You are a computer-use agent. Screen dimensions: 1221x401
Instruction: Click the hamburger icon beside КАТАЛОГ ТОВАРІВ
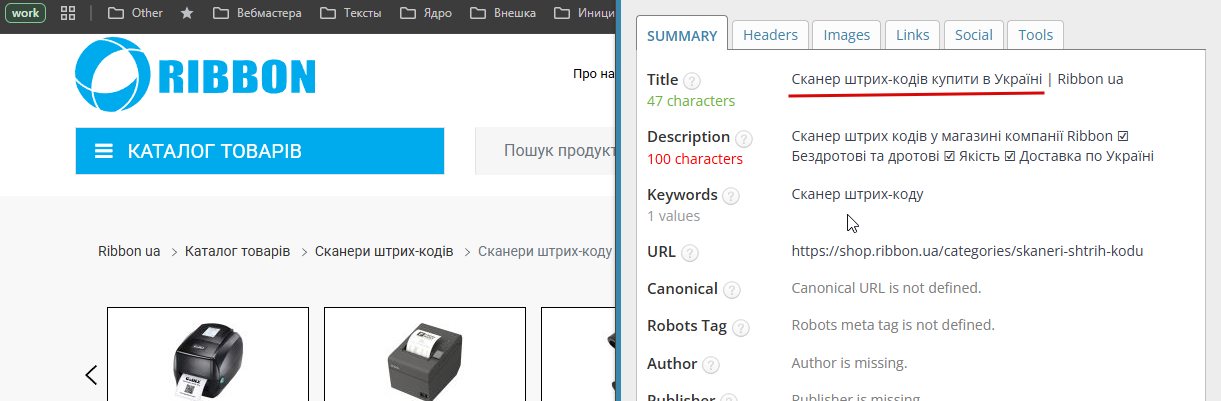pos(103,152)
